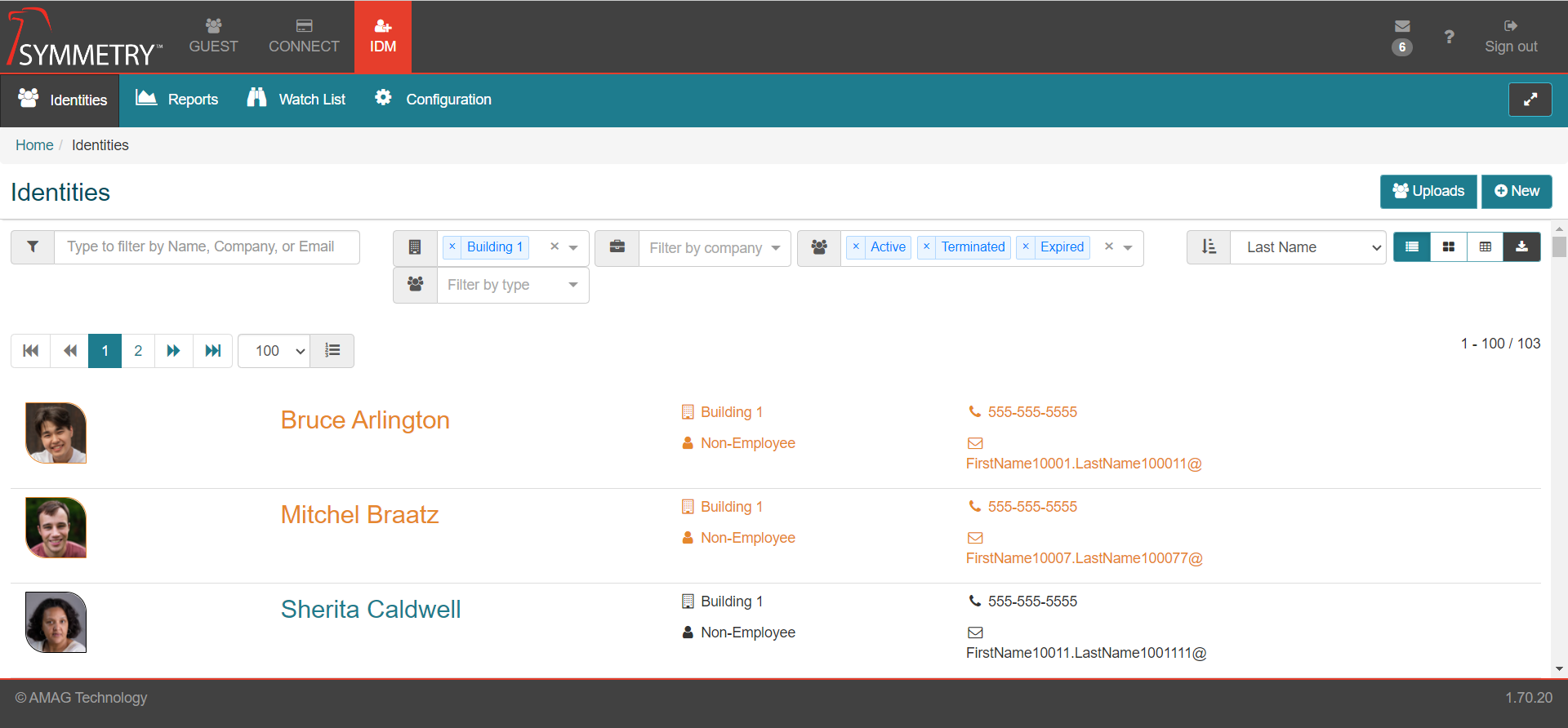
Task: Toggle full screen expand icon
Action: 1530,100
